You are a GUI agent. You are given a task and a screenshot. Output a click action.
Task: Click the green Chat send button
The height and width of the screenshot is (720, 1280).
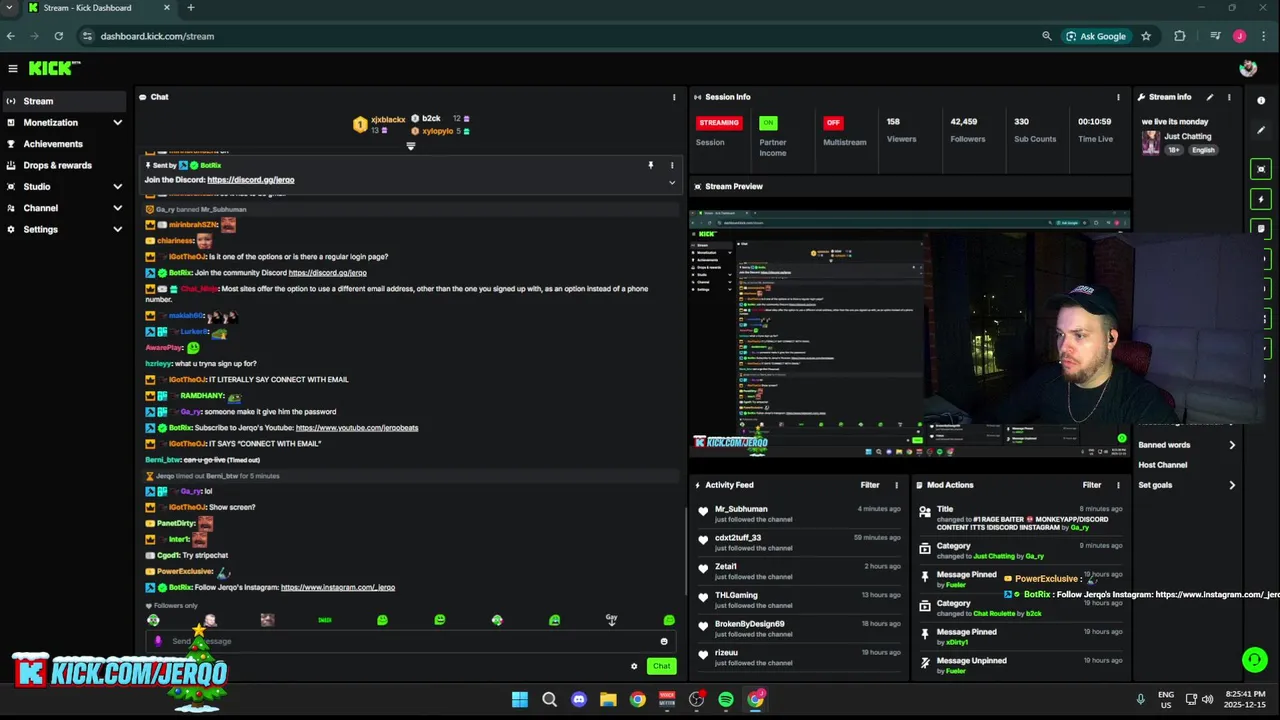(661, 666)
